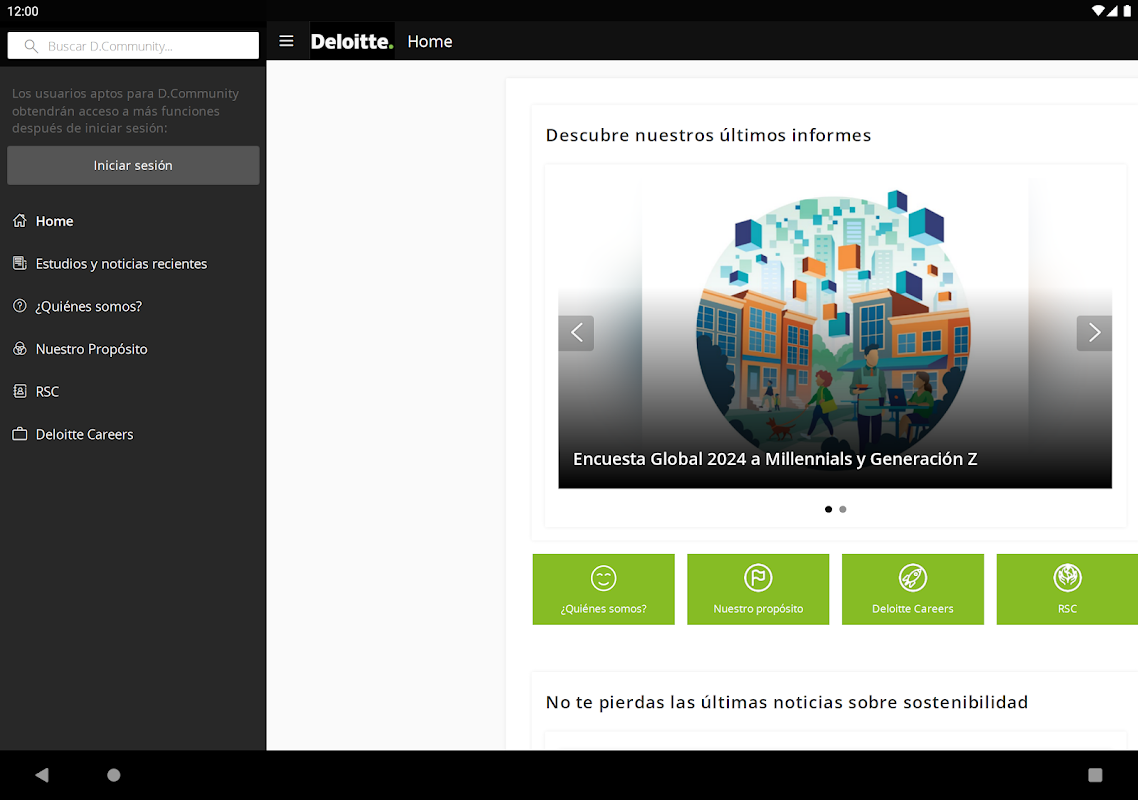Tap the Android home circle button
Image resolution: width=1138 pixels, height=800 pixels.
click(x=114, y=775)
